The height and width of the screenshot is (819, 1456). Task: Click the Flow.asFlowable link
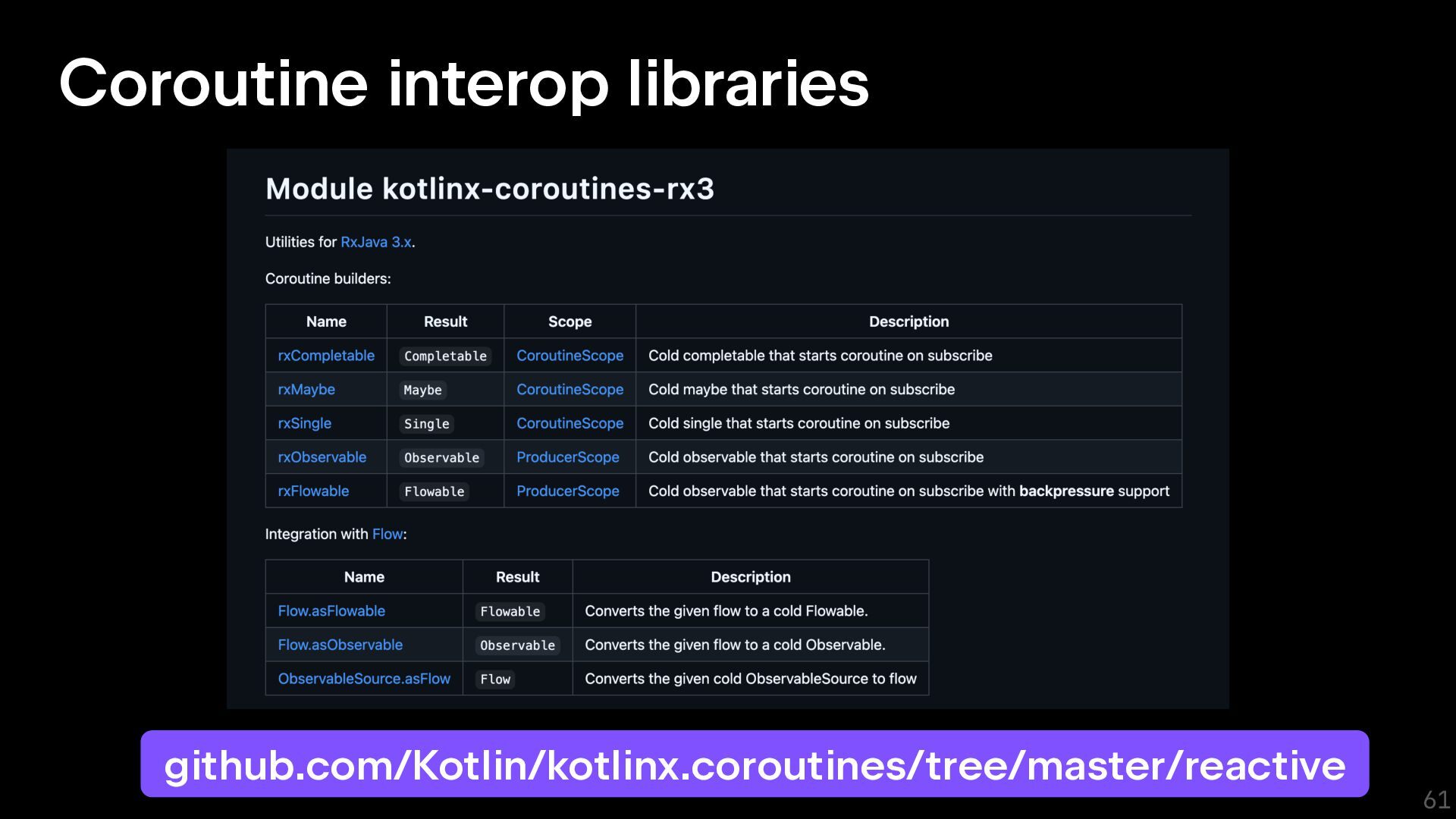331,611
